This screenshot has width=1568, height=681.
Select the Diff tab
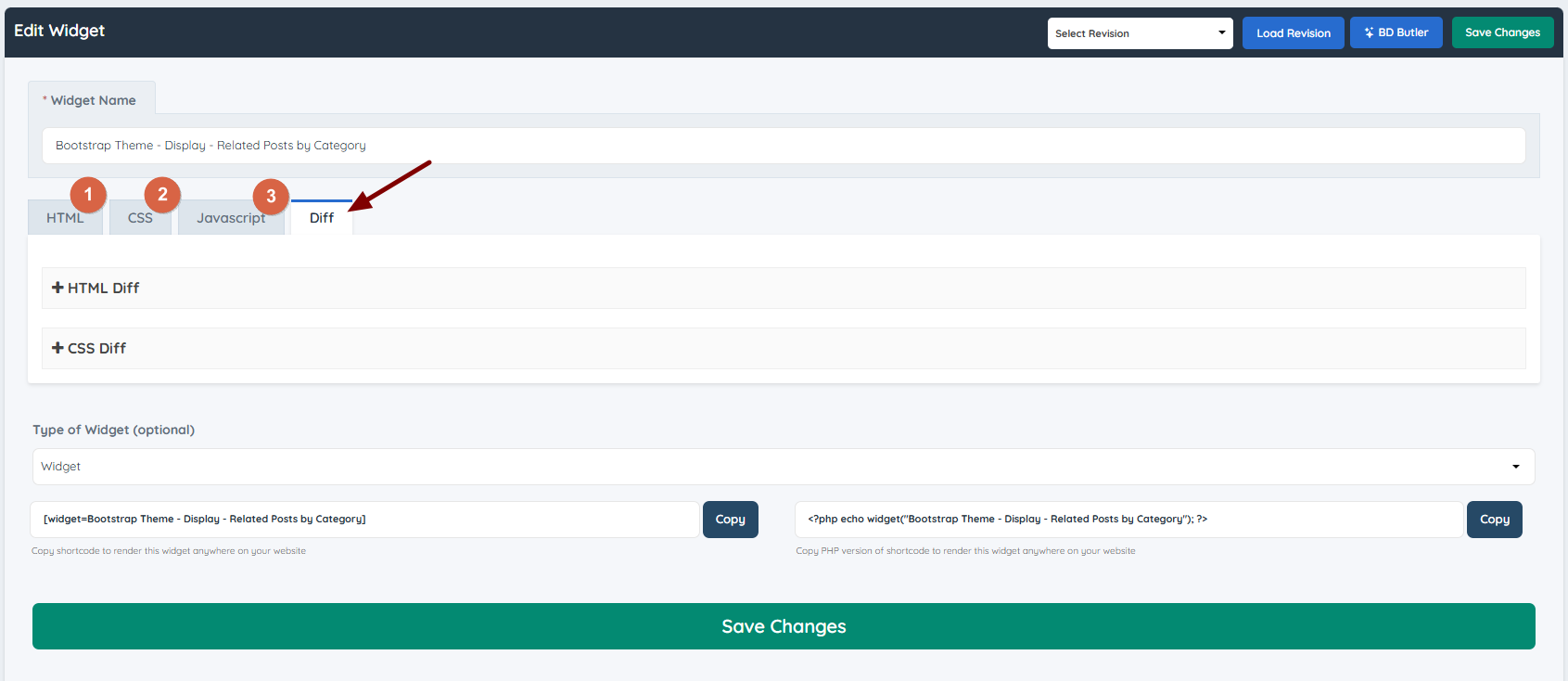point(322,218)
